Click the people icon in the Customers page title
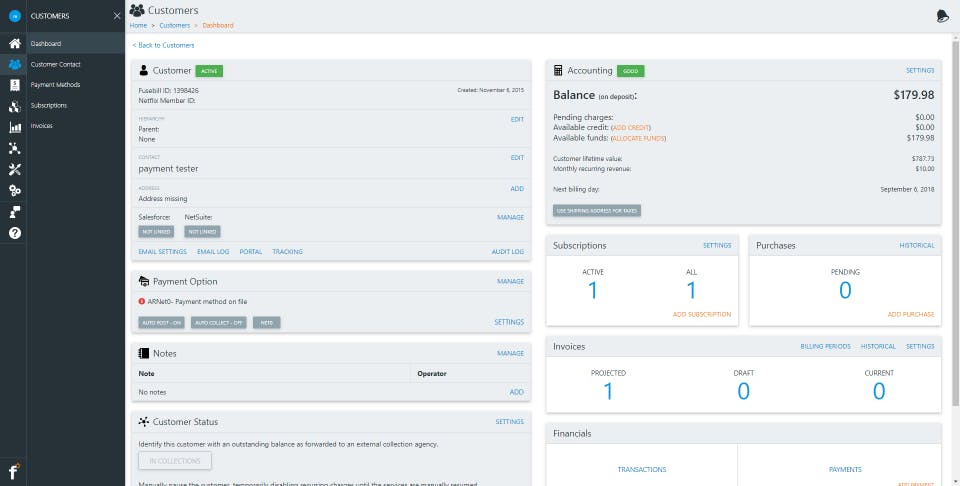This screenshot has height=486, width=960. click(x=137, y=10)
